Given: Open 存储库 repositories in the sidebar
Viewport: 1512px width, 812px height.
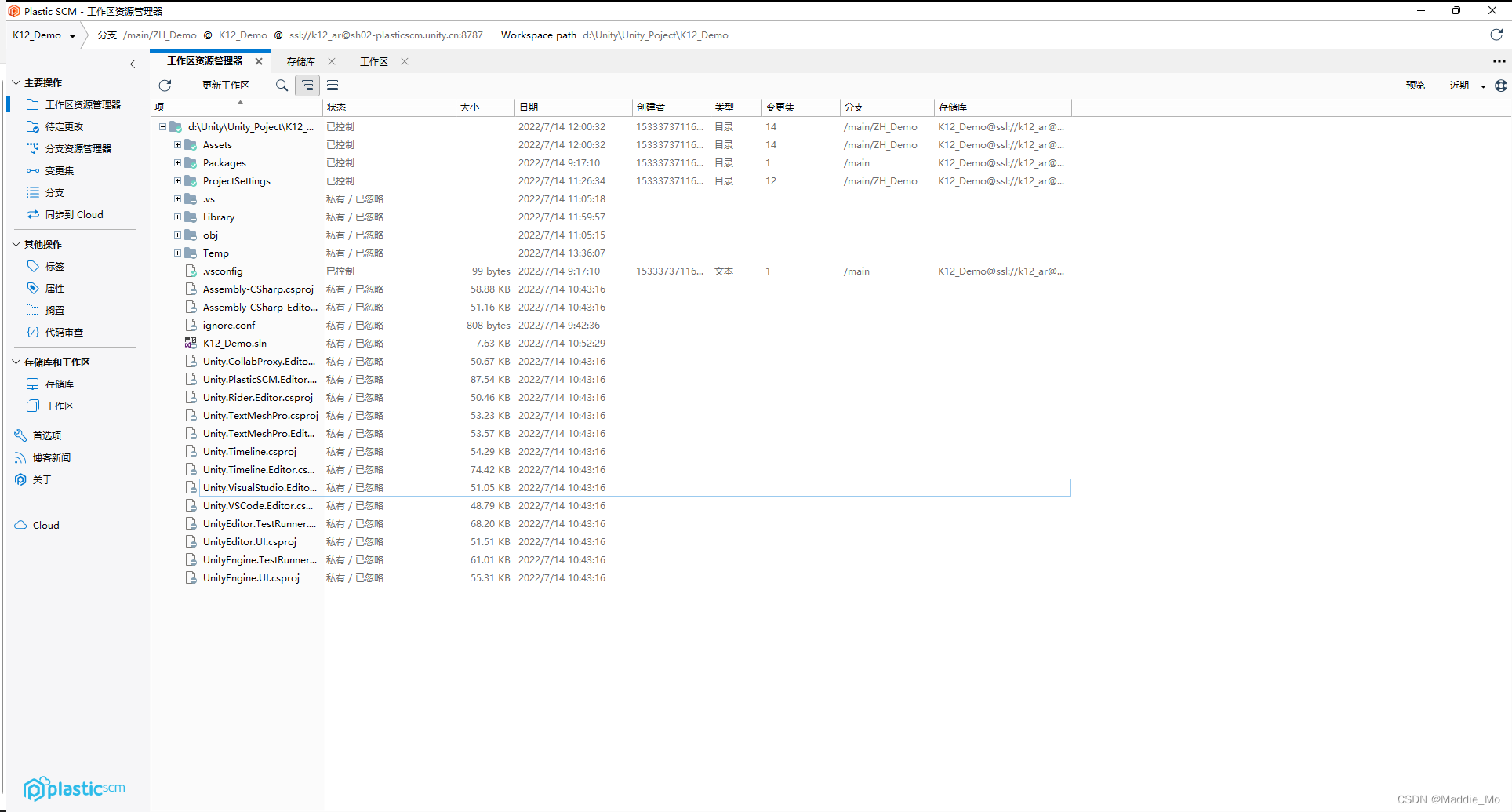Looking at the screenshot, I should 50,384.
